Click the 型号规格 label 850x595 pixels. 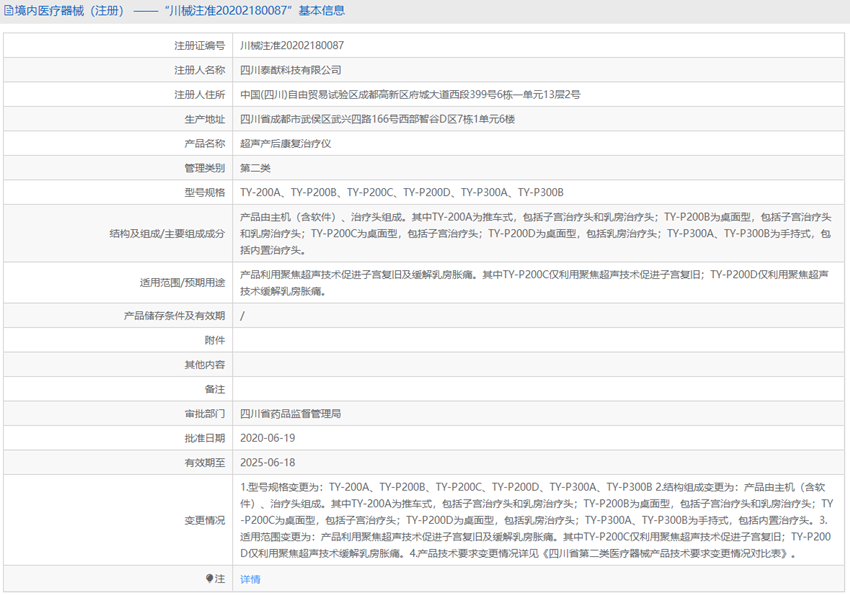click(x=204, y=192)
